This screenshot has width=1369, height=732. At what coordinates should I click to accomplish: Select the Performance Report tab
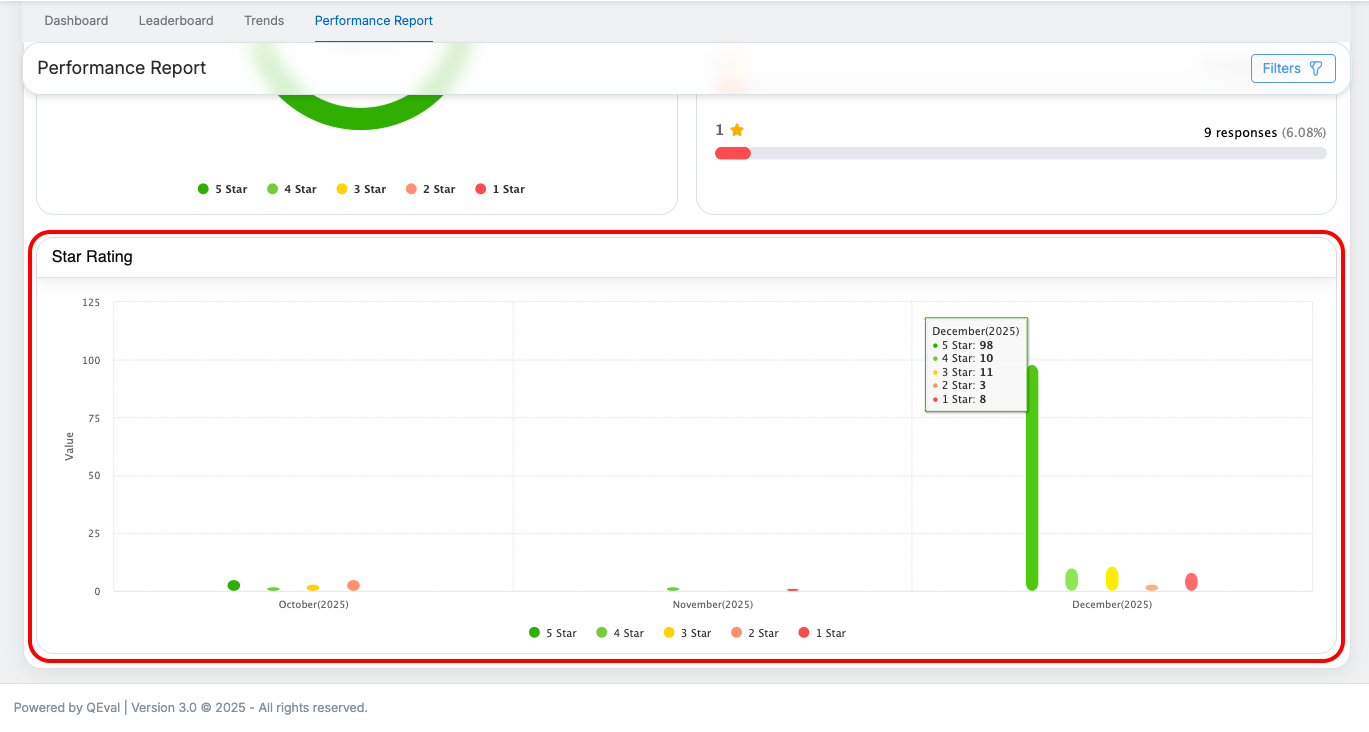373,21
